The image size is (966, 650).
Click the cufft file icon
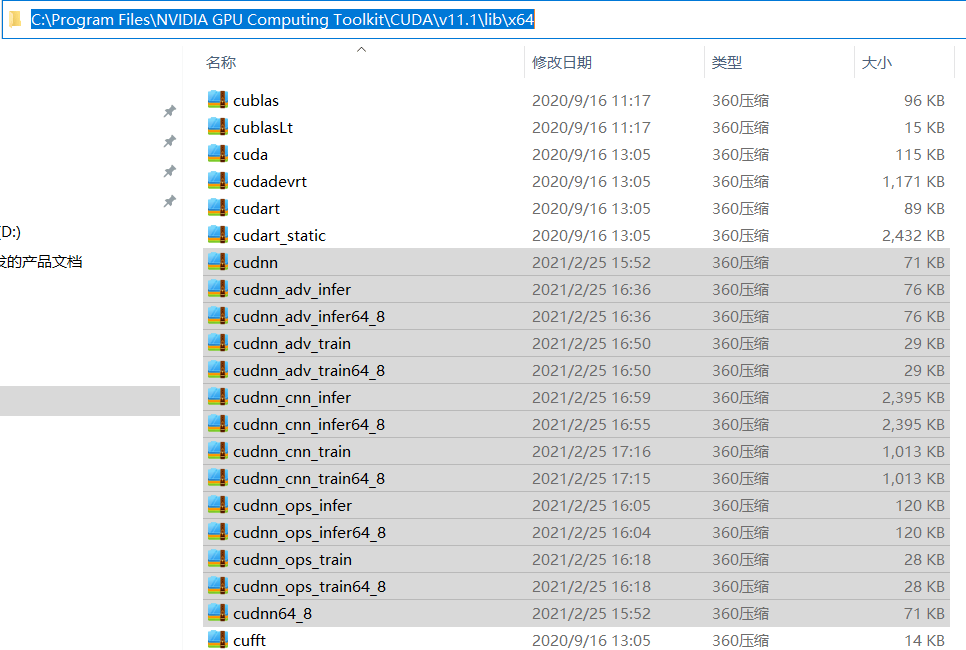[x=218, y=640]
